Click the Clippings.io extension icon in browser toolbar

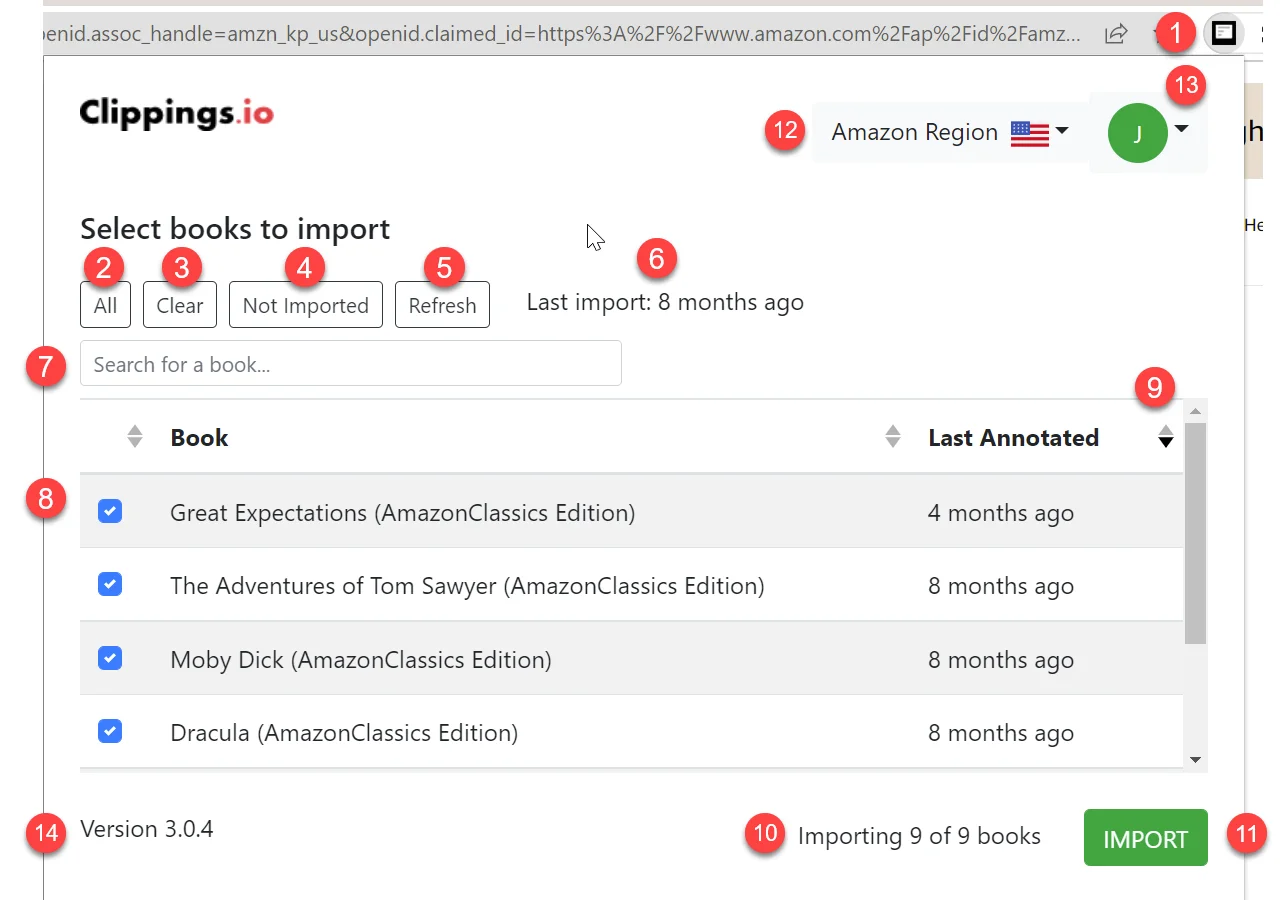(1223, 33)
